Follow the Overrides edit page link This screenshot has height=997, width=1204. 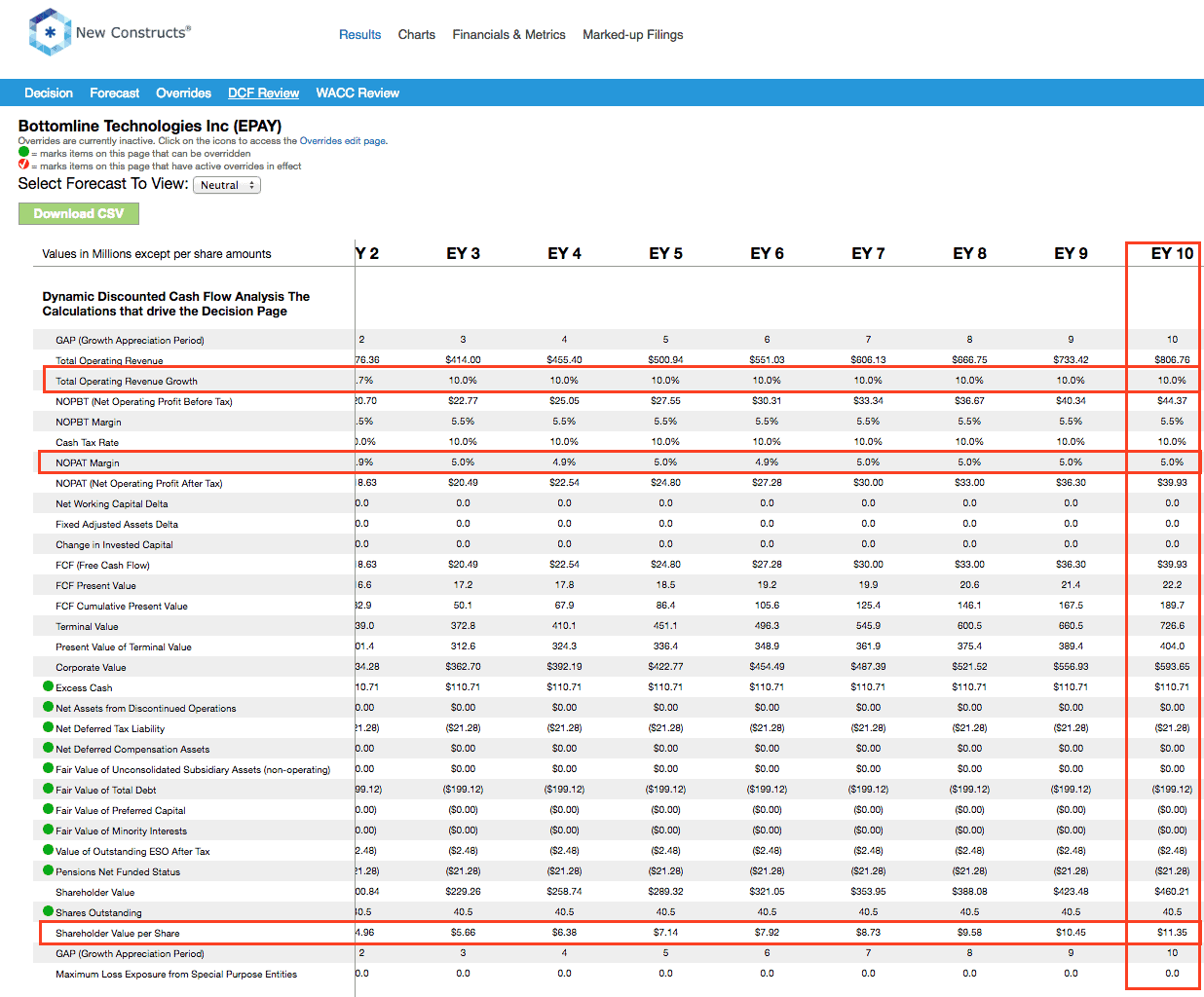pos(344,141)
